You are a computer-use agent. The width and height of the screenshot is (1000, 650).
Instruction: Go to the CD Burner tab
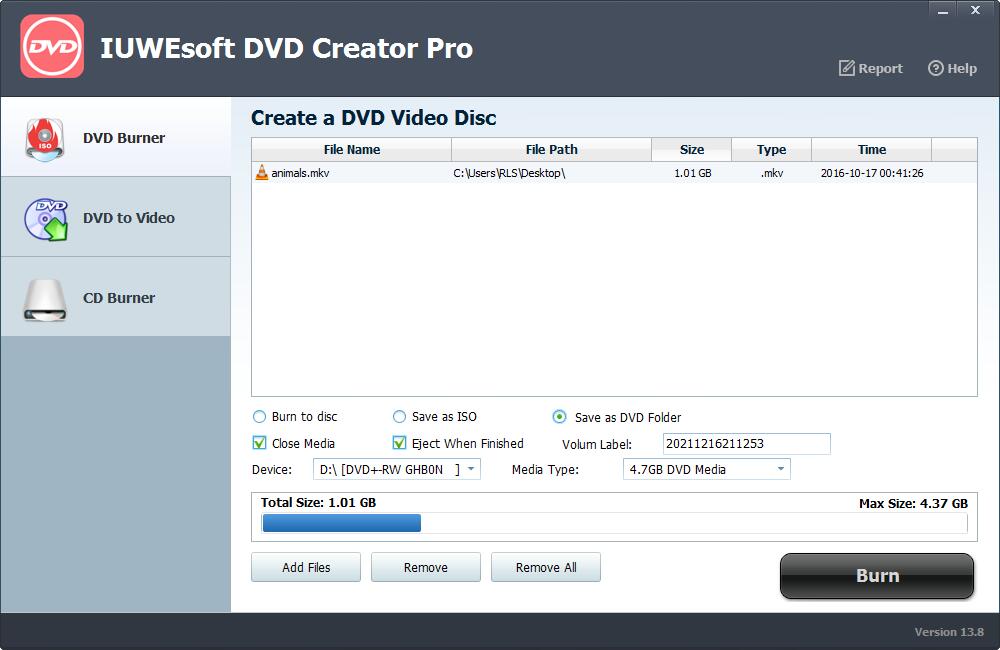pos(115,297)
